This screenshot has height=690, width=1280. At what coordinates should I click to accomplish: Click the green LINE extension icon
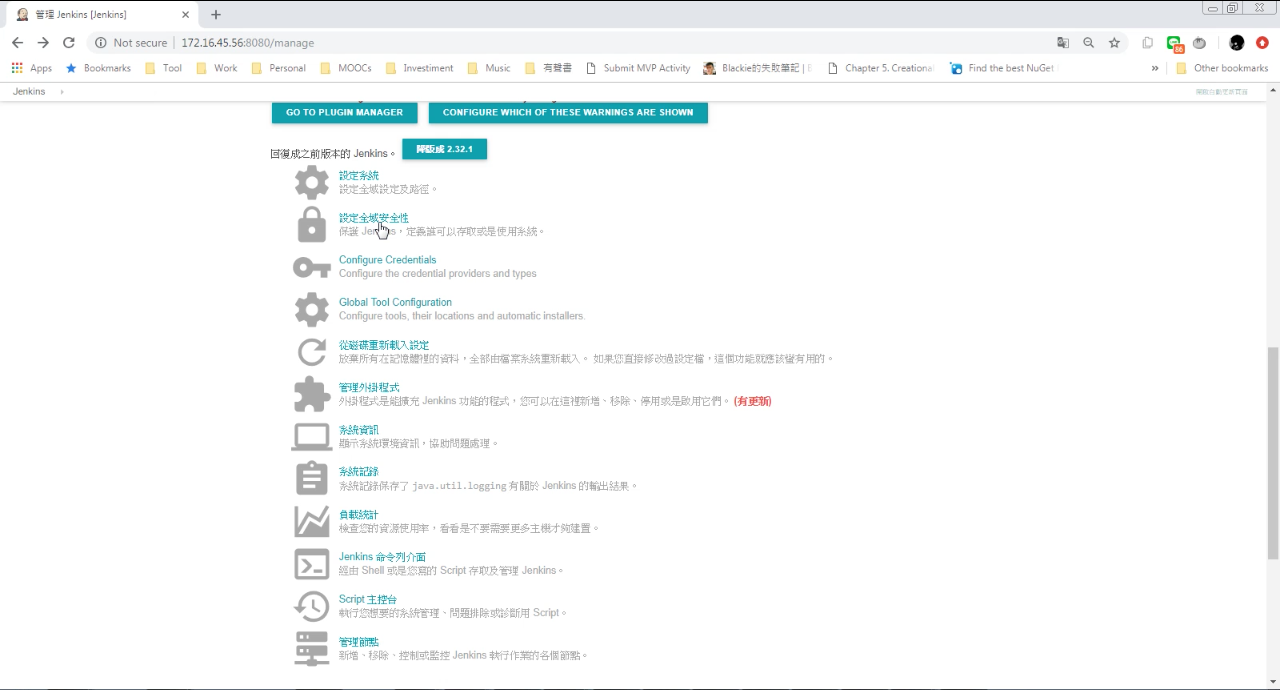1174,43
